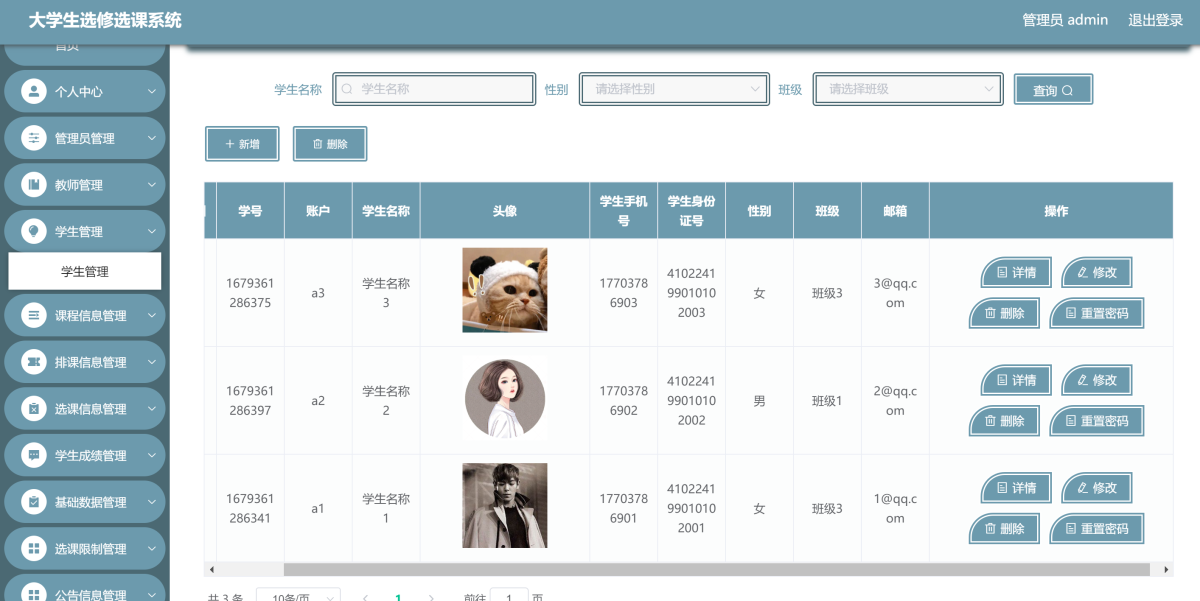Click the 课程信息管理 list icon
1200x601 pixels.
(x=34, y=316)
